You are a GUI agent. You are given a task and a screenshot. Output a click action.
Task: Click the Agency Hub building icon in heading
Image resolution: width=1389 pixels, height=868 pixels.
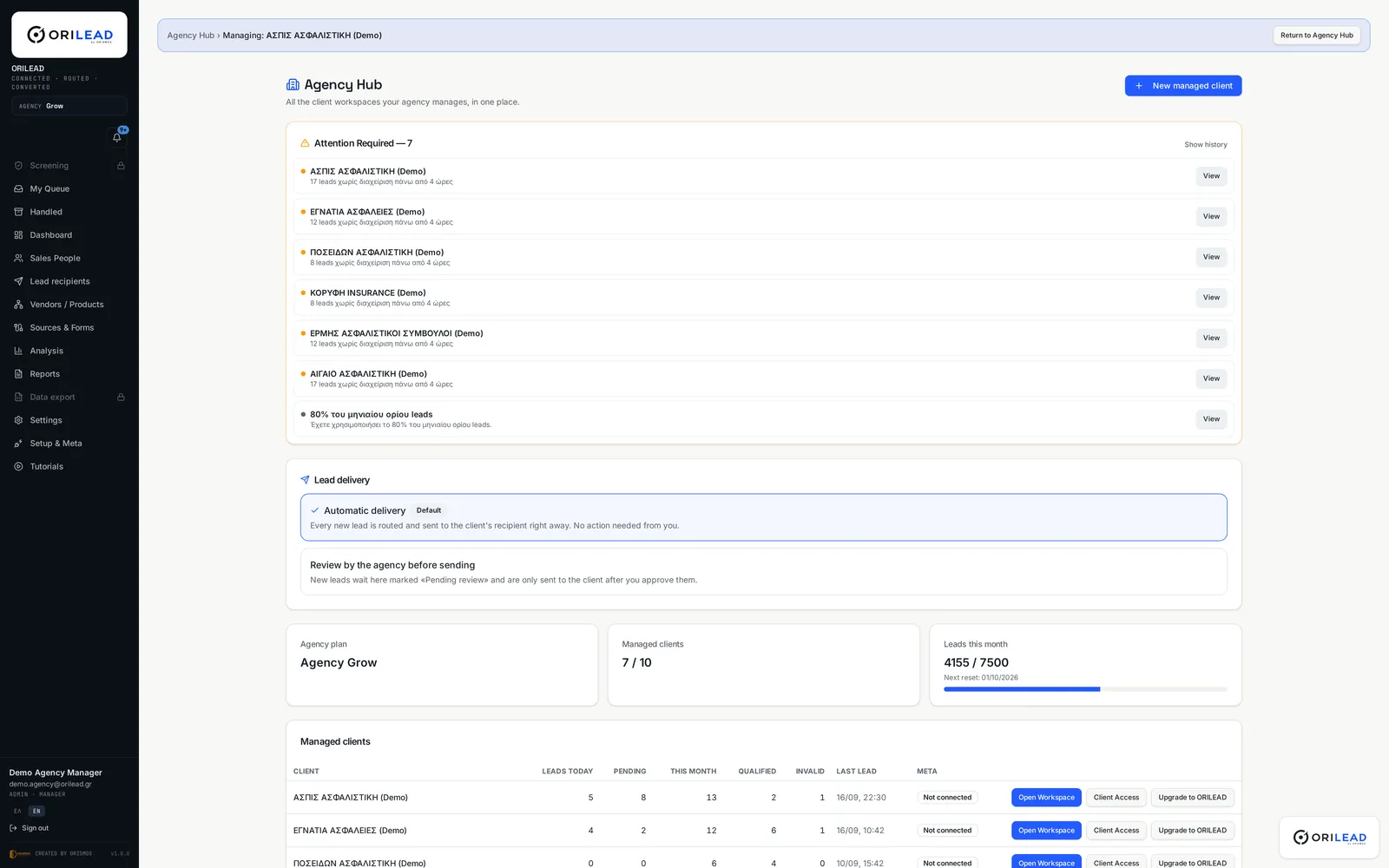tap(293, 84)
